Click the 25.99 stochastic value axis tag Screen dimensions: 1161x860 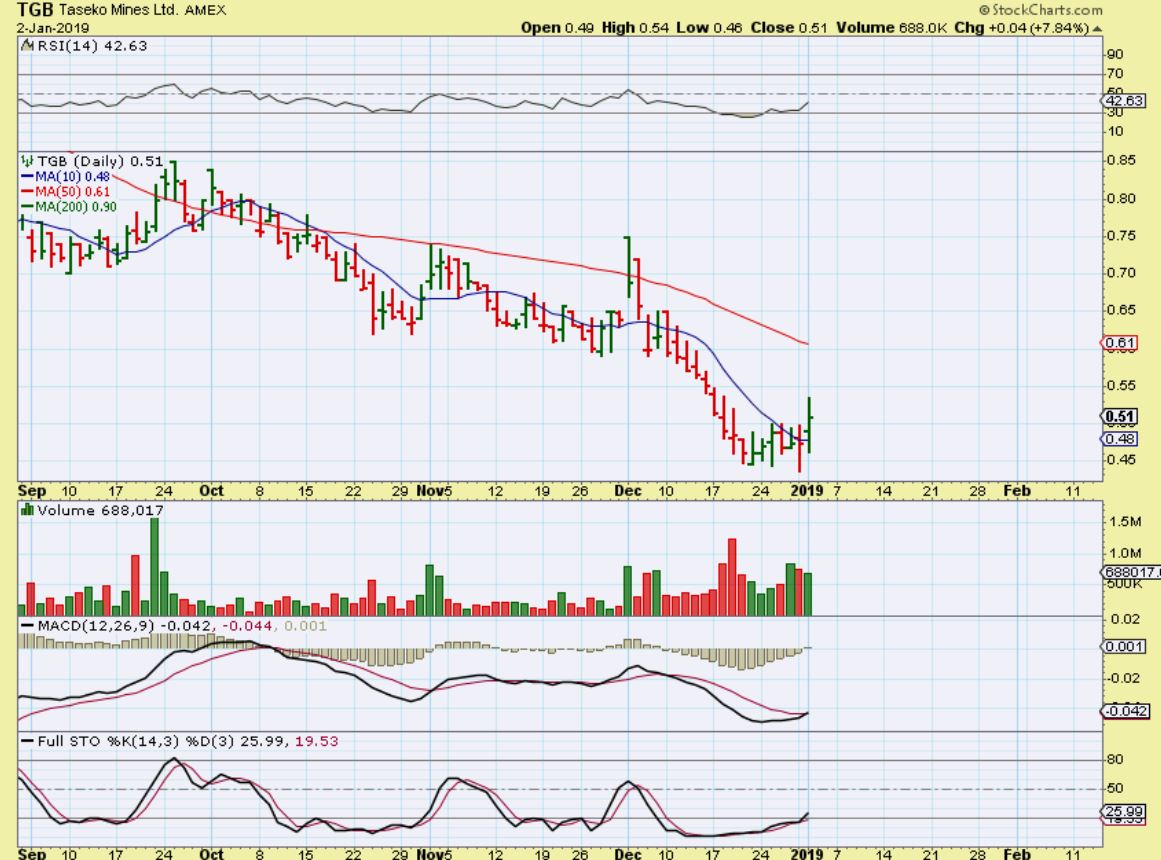(1126, 810)
